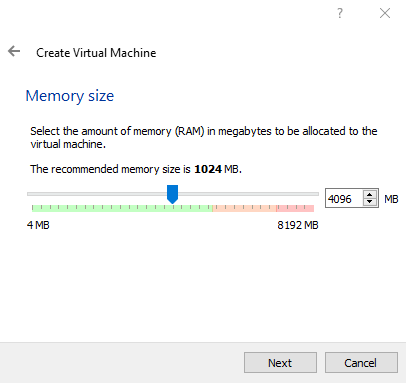
Task: Click slider track right of the handle
Action: (x=248, y=194)
